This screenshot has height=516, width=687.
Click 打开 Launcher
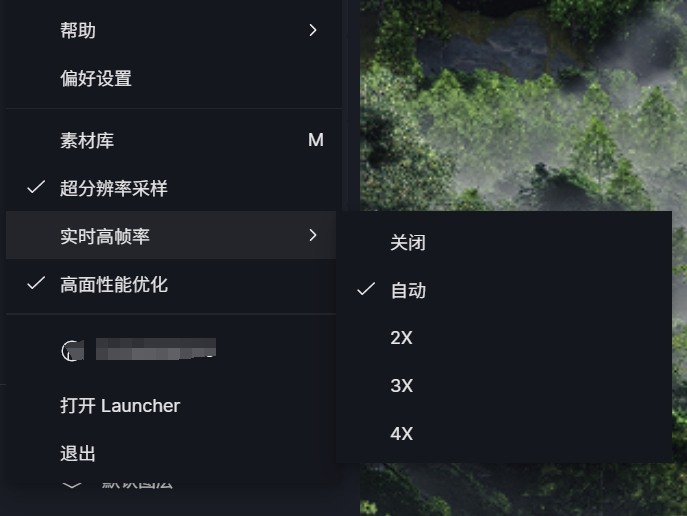pos(120,406)
